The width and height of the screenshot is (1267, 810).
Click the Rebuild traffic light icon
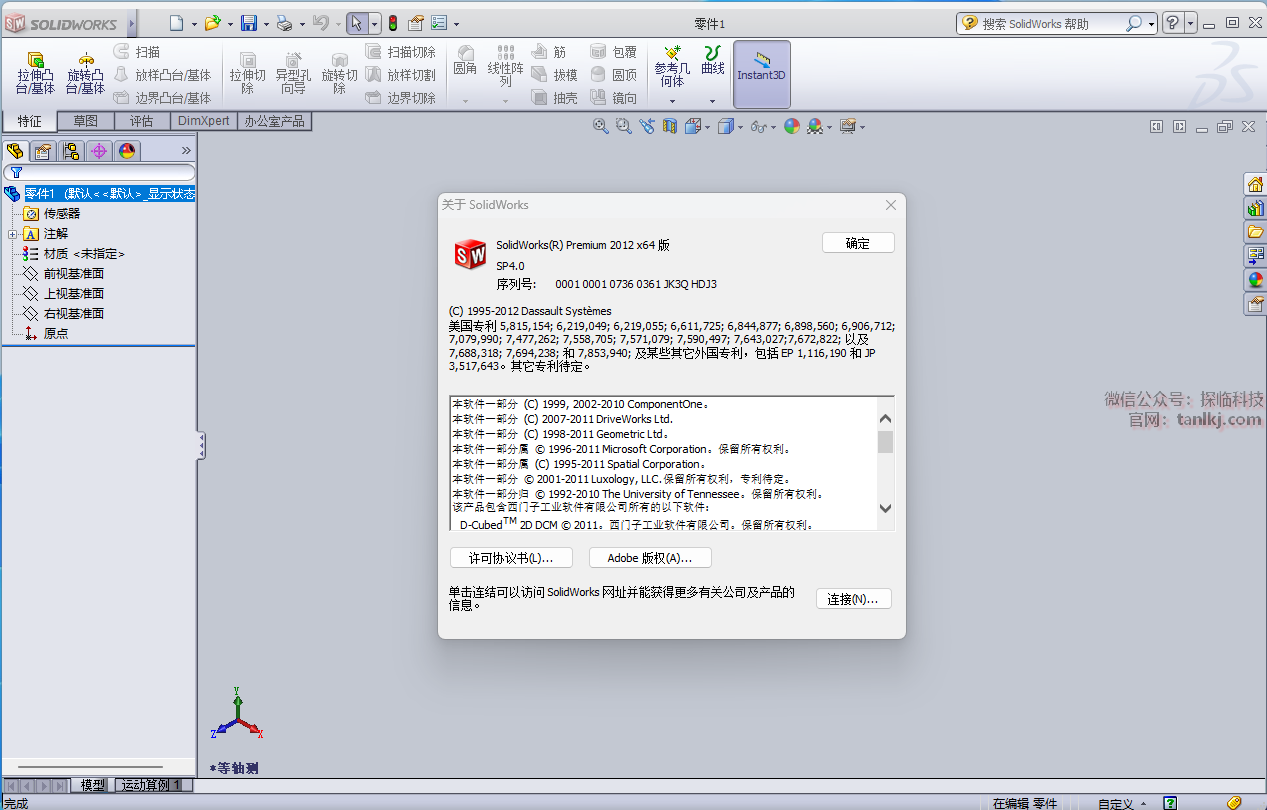coord(393,23)
